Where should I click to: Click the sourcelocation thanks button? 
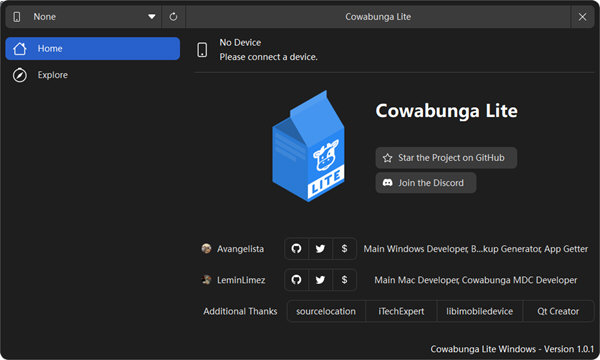point(326,311)
